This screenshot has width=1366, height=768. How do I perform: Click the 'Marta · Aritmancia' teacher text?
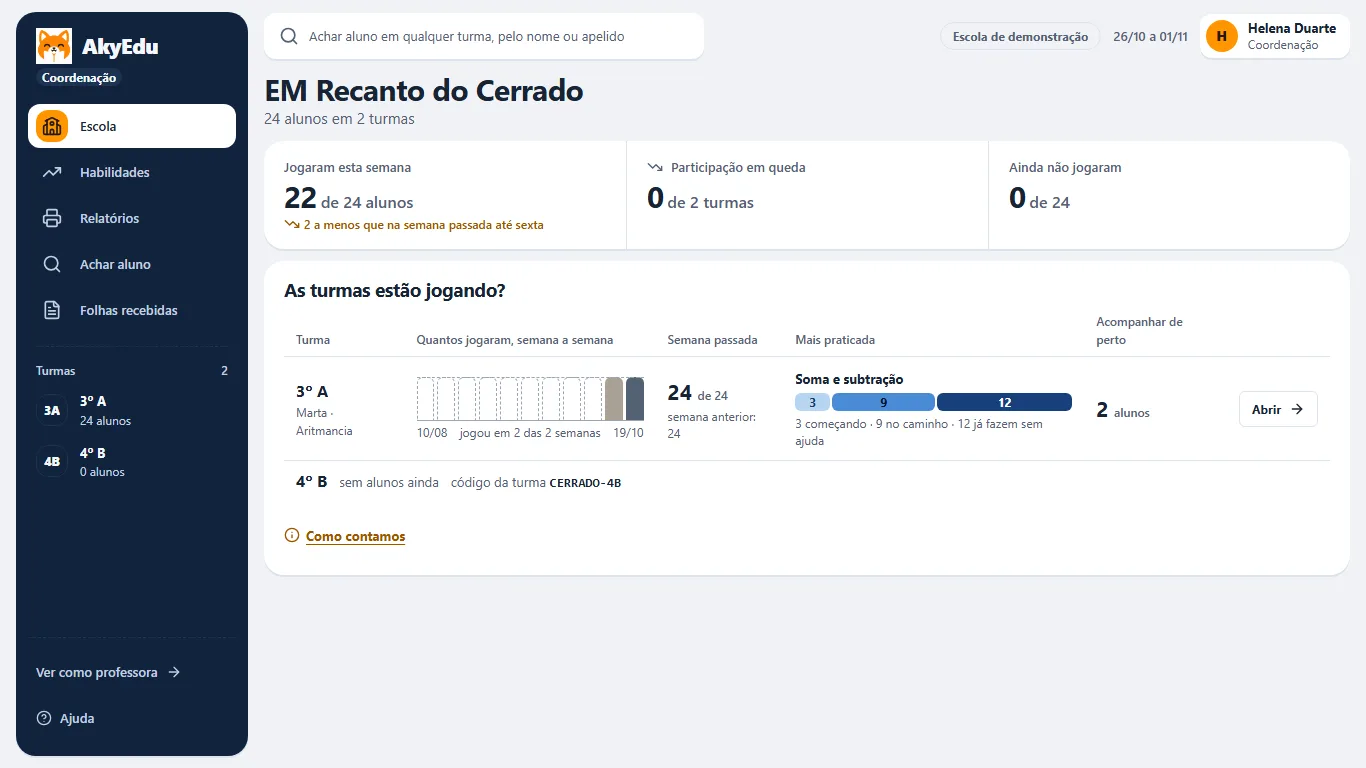[324, 421]
